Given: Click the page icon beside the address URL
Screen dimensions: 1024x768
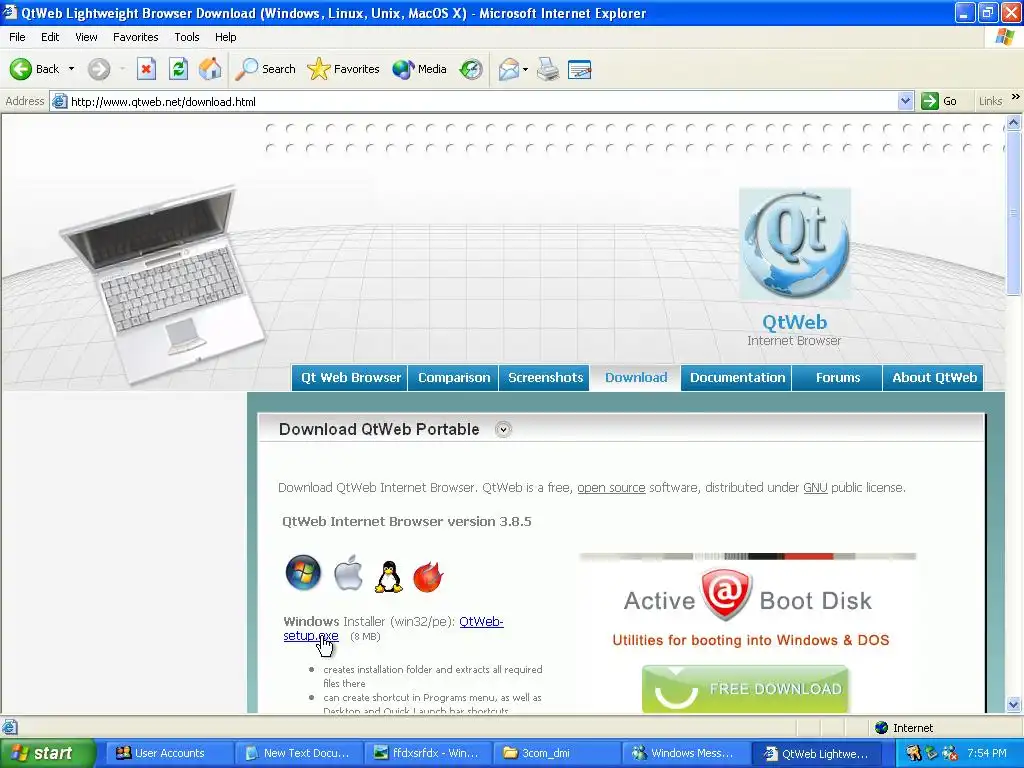Looking at the screenshot, I should 59,101.
